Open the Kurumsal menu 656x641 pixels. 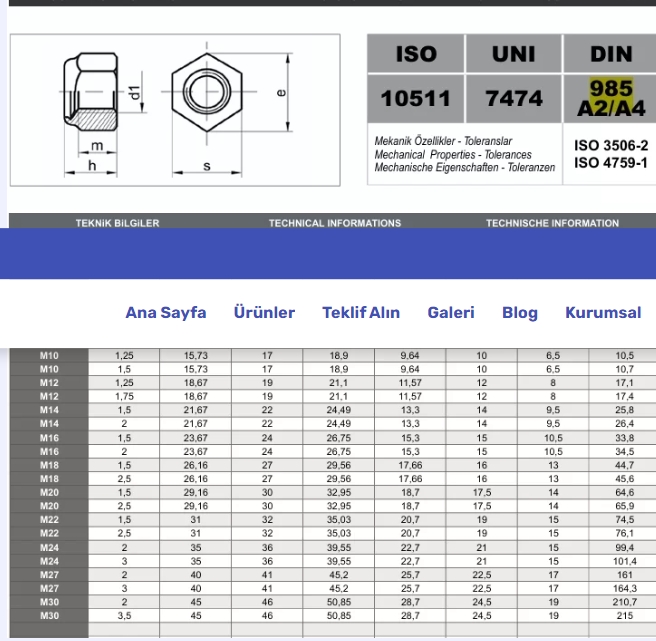tap(603, 313)
